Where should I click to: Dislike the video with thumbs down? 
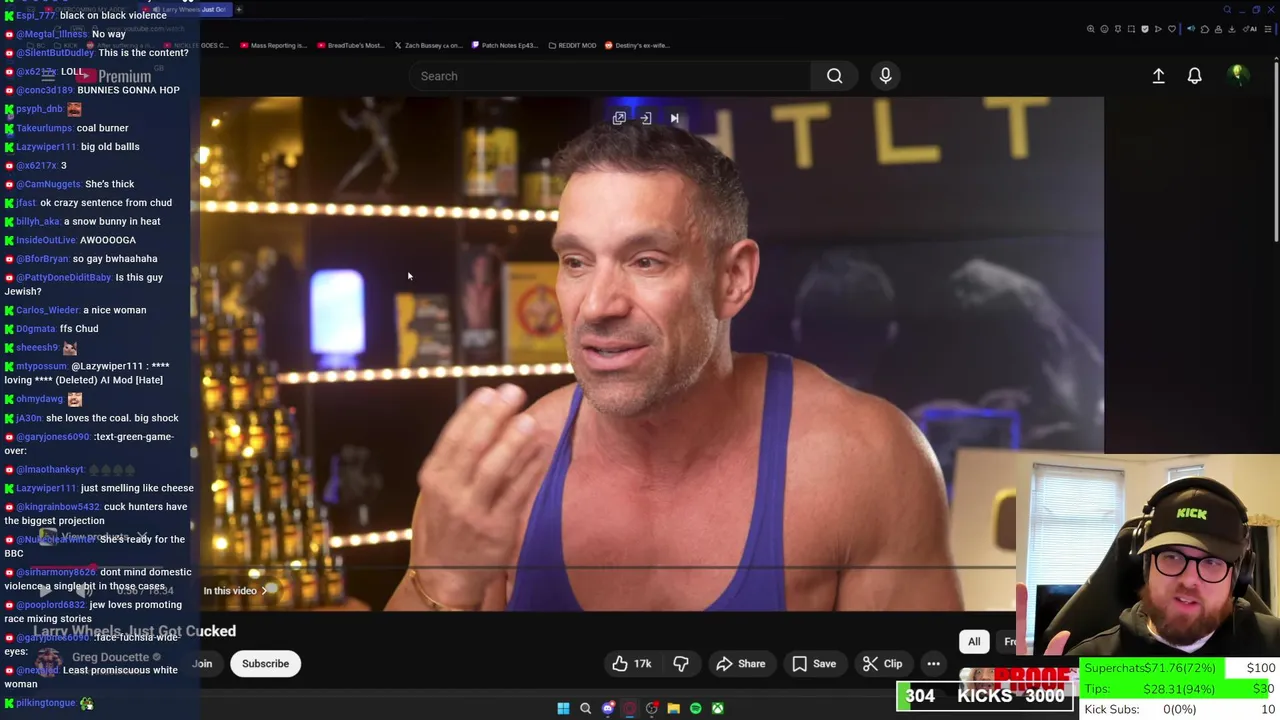(x=681, y=664)
